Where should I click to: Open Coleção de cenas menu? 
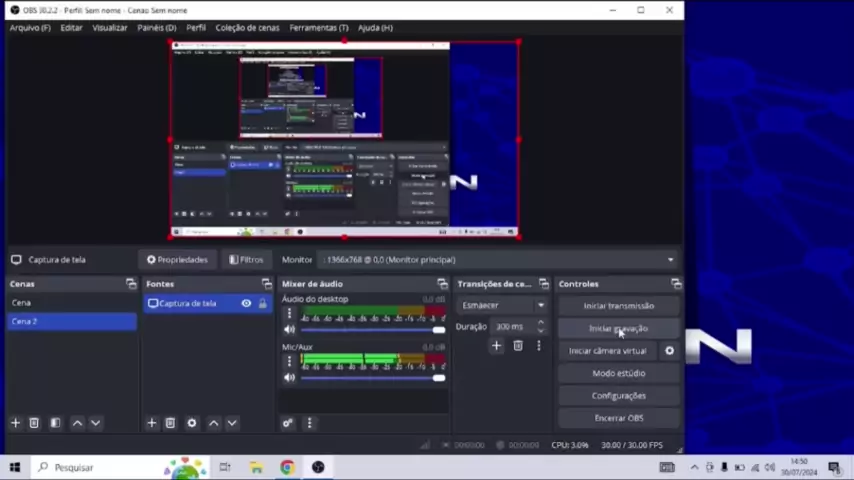coord(247,28)
